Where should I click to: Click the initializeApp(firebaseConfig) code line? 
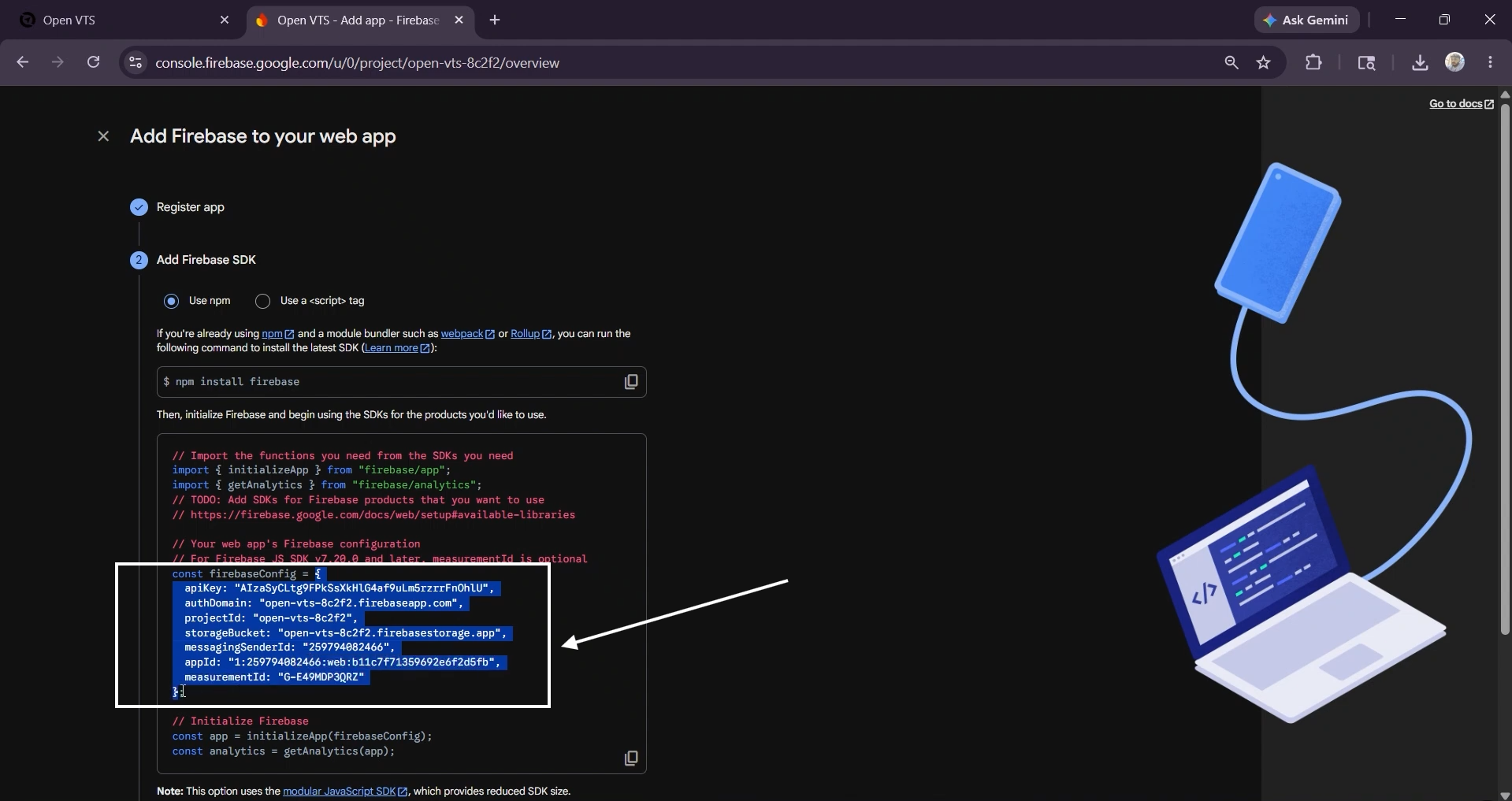[303, 736]
